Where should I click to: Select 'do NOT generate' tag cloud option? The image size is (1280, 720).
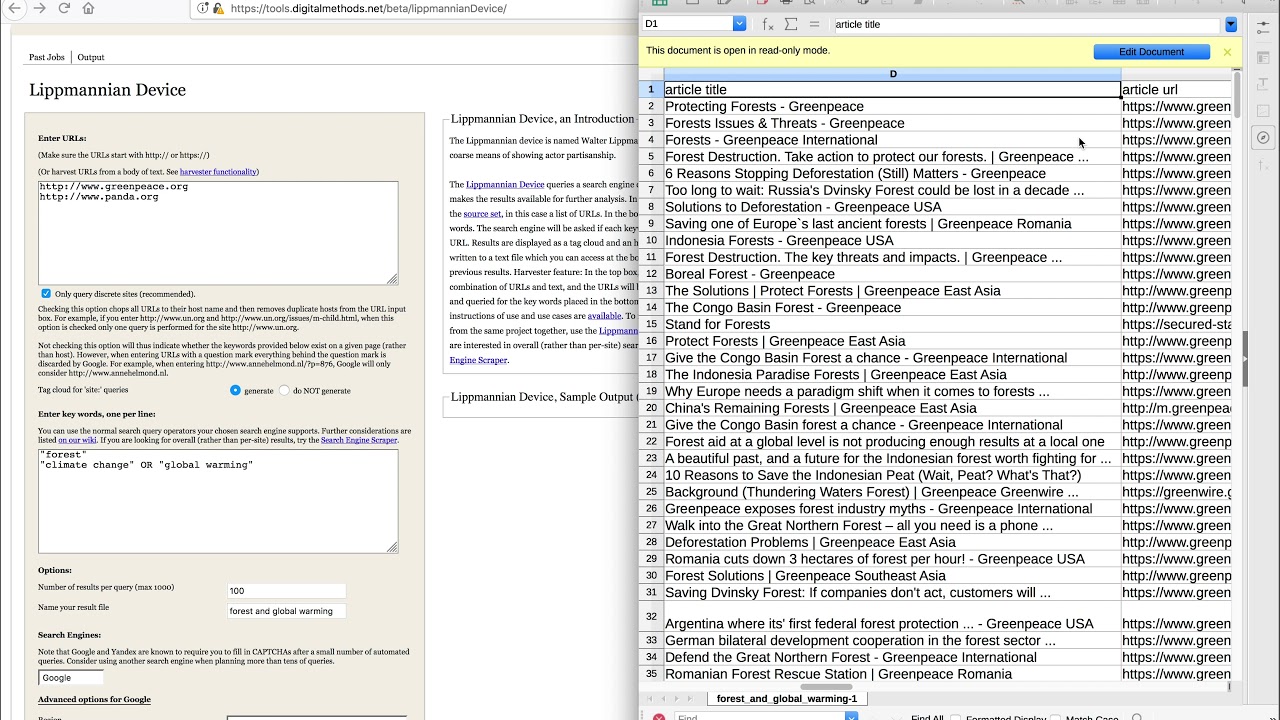point(284,390)
